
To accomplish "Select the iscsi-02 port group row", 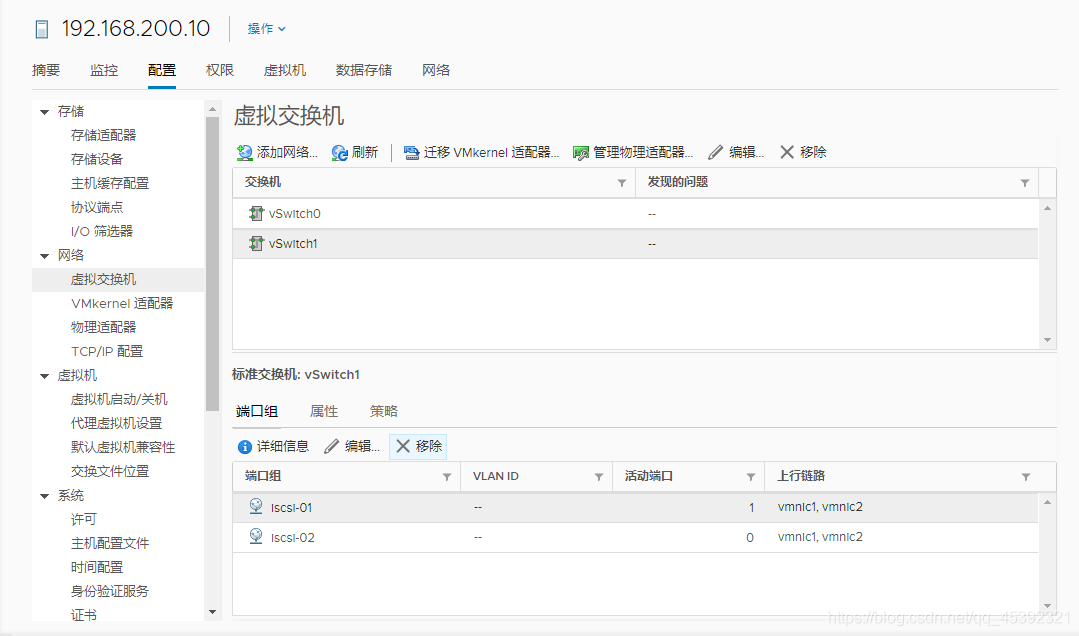I will point(635,538).
